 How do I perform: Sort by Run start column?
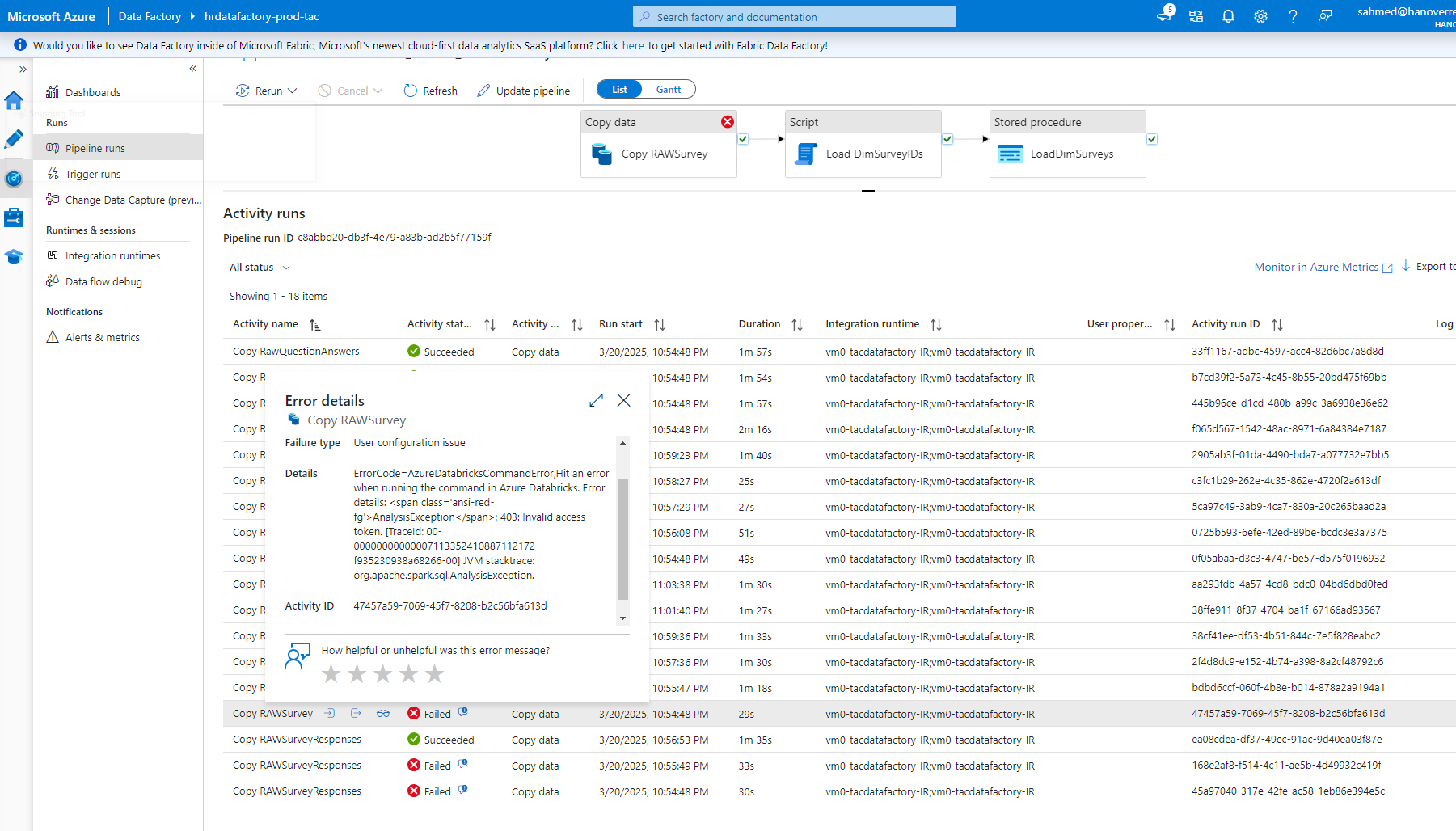click(x=660, y=325)
